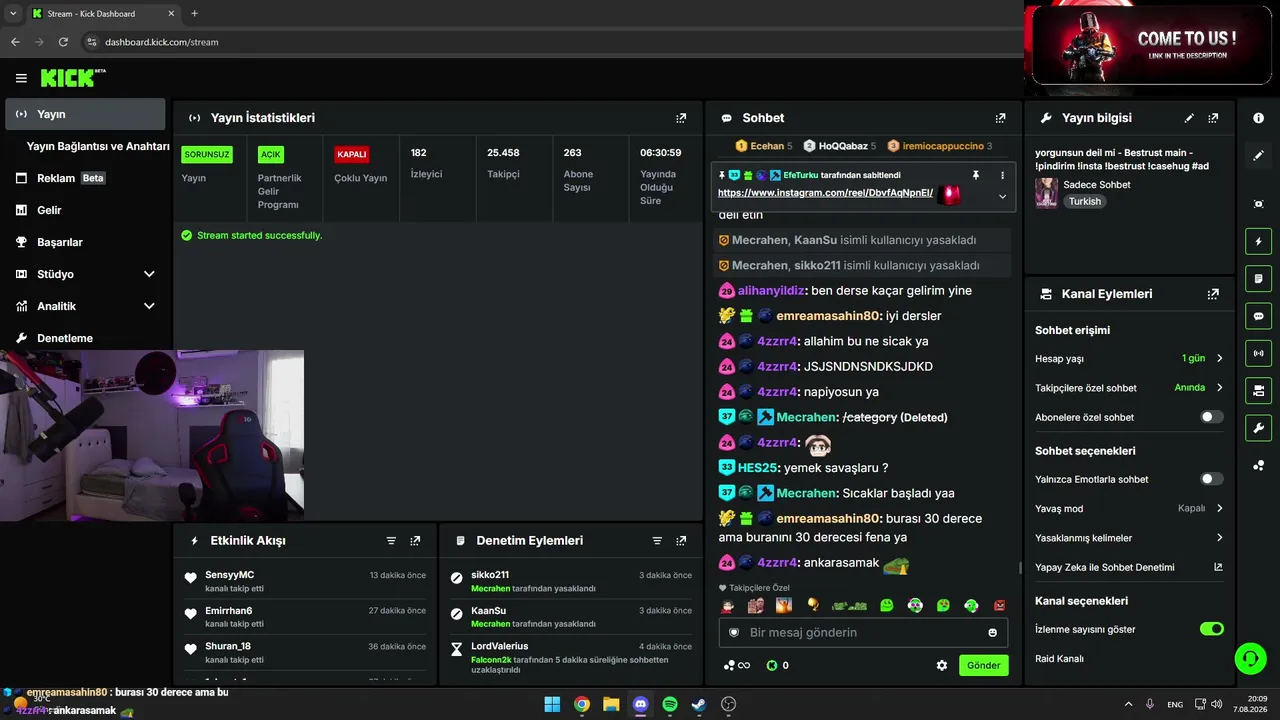Toggle Abonelere özel sohbet switch
Screen dimensions: 1280x720
point(1211,417)
